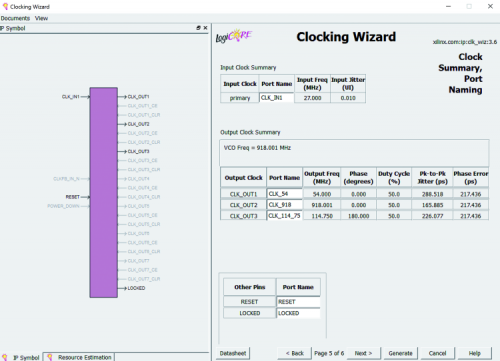Generate the clocking core
This screenshot has height=361, width=500.
[400, 353]
